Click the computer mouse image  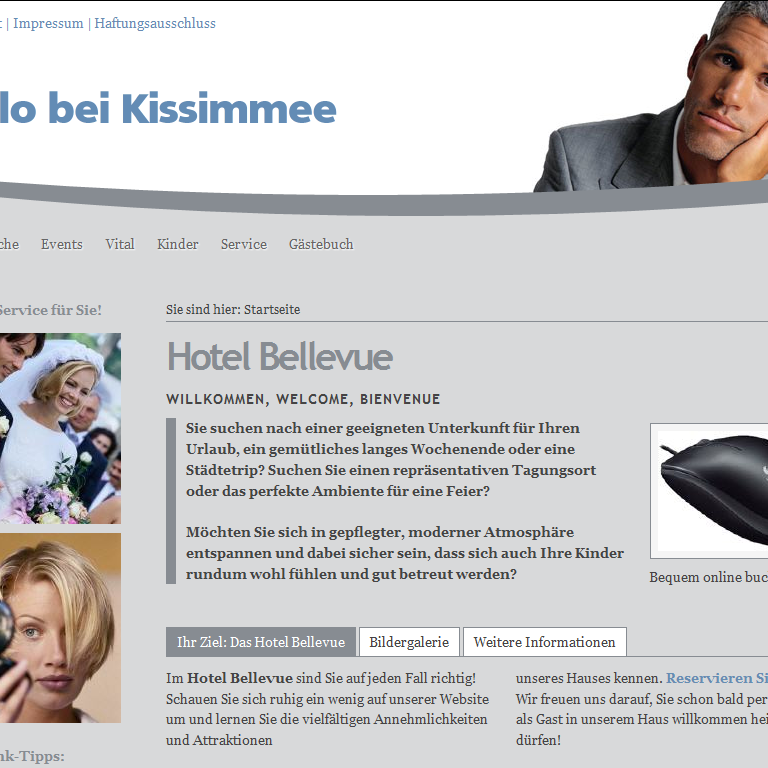point(709,491)
